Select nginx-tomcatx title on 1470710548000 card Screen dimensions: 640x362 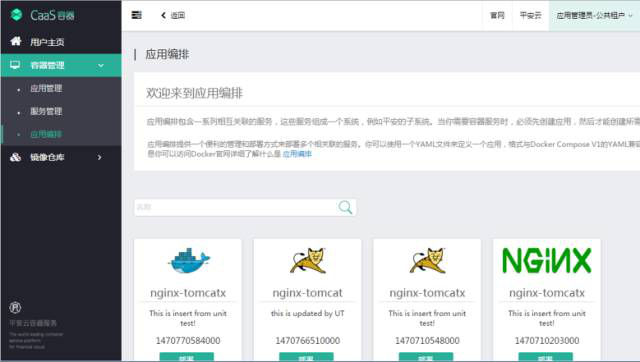[427, 293]
